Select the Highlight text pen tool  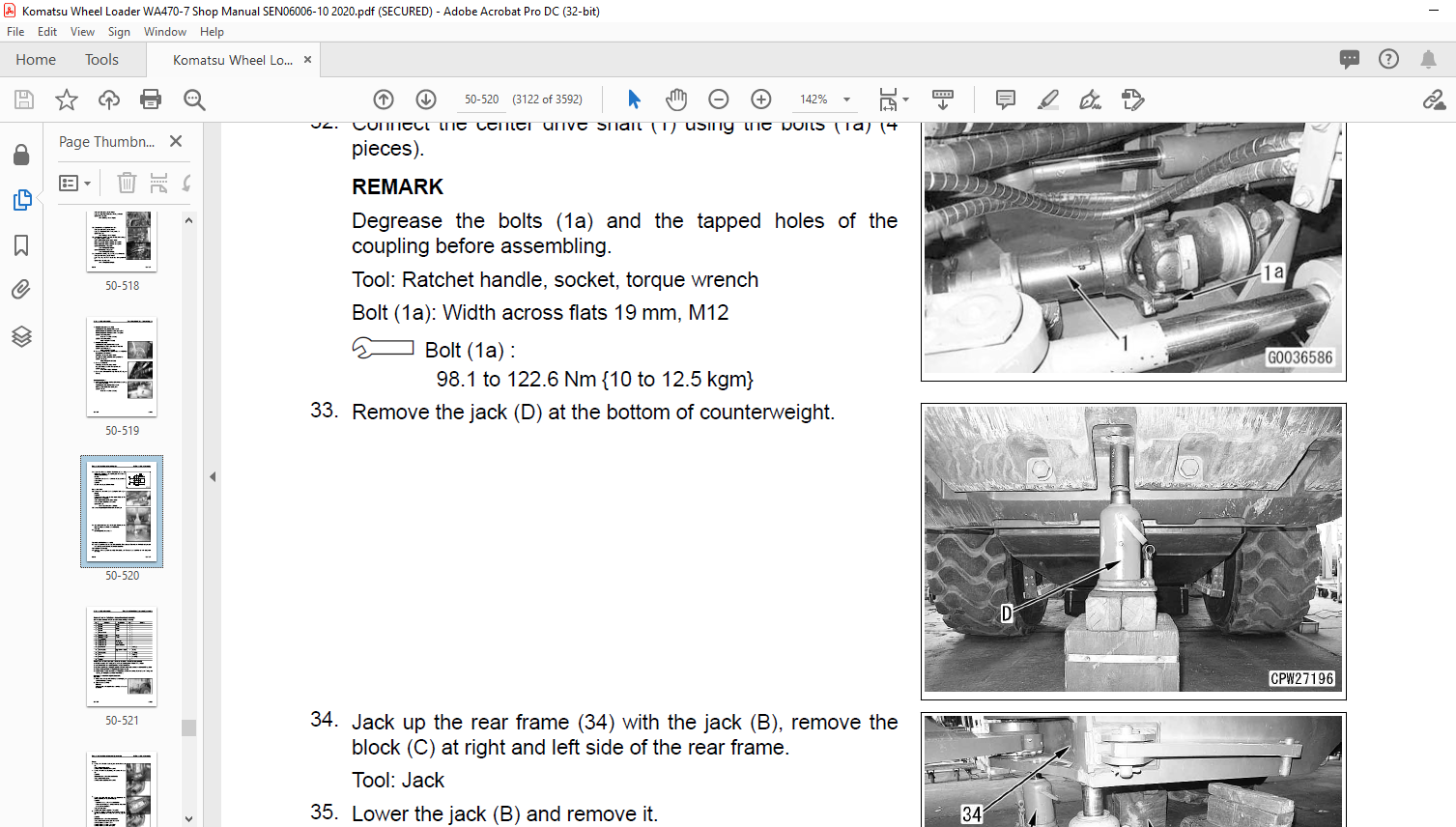coord(1048,100)
